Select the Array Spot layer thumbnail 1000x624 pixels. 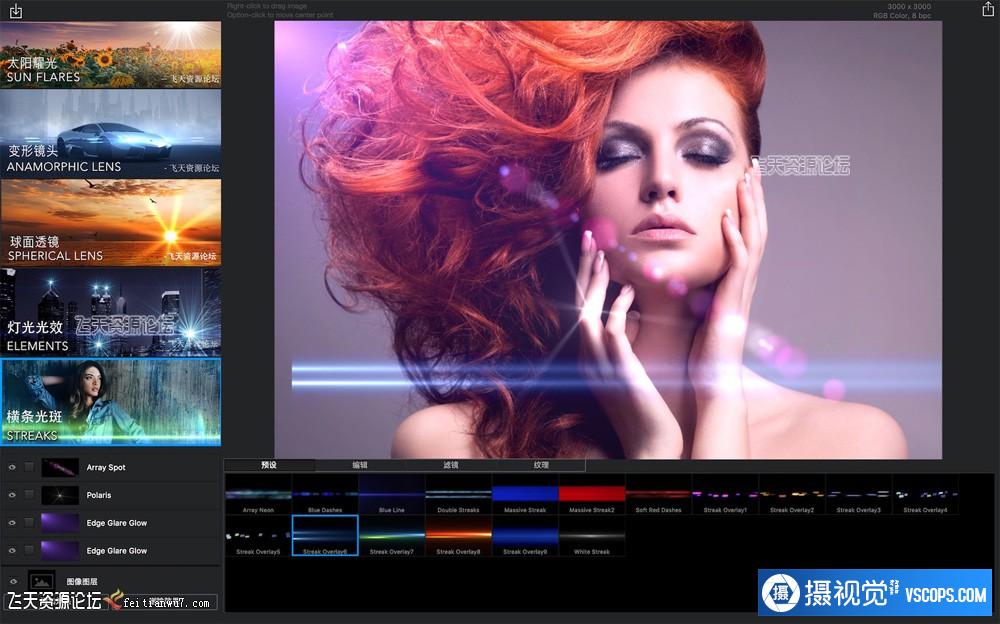(x=60, y=467)
